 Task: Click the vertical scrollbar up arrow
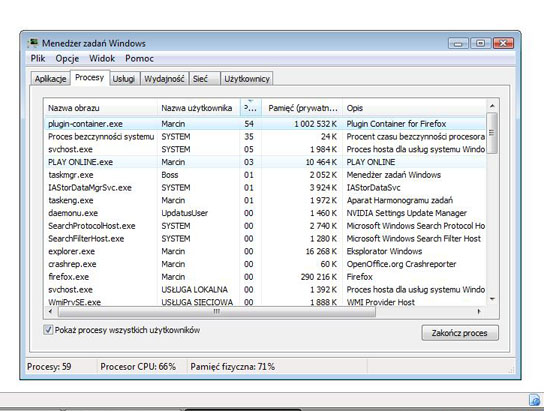point(492,105)
